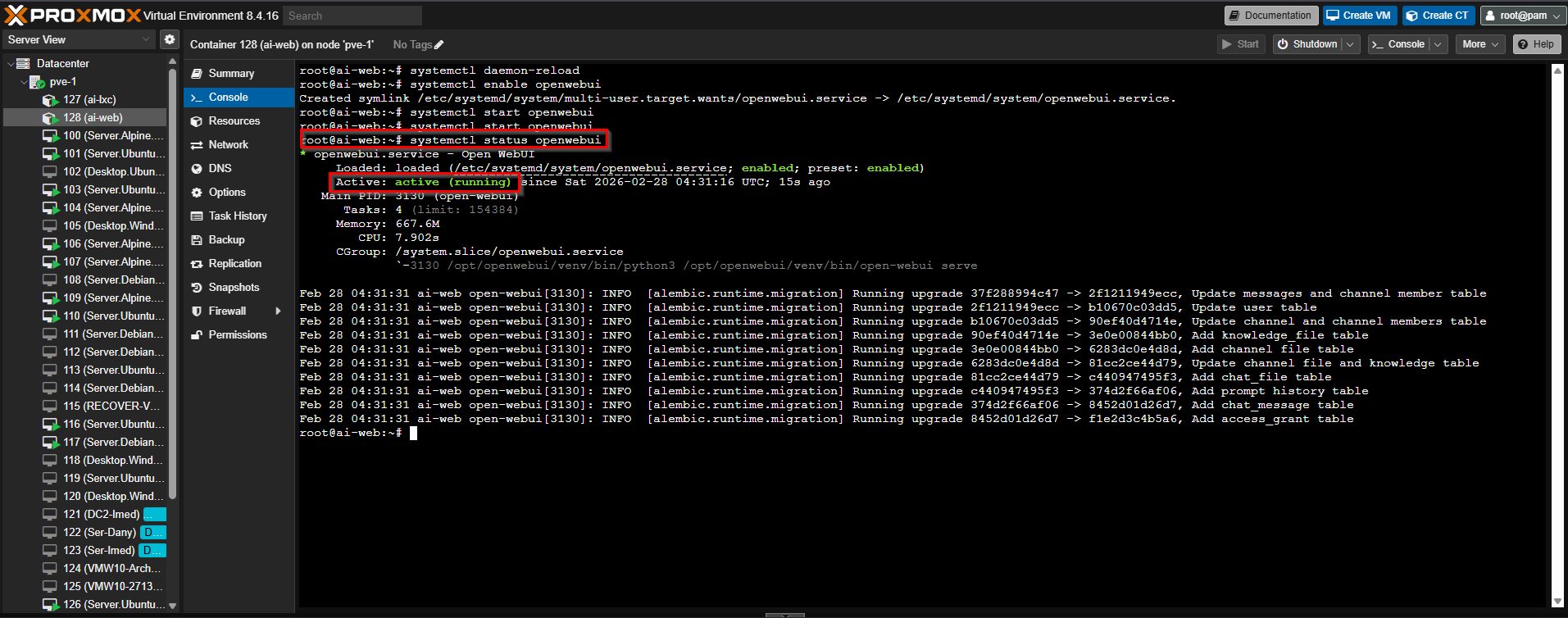The width and height of the screenshot is (1568, 618).
Task: Click the Create CT button
Action: pos(1438,16)
